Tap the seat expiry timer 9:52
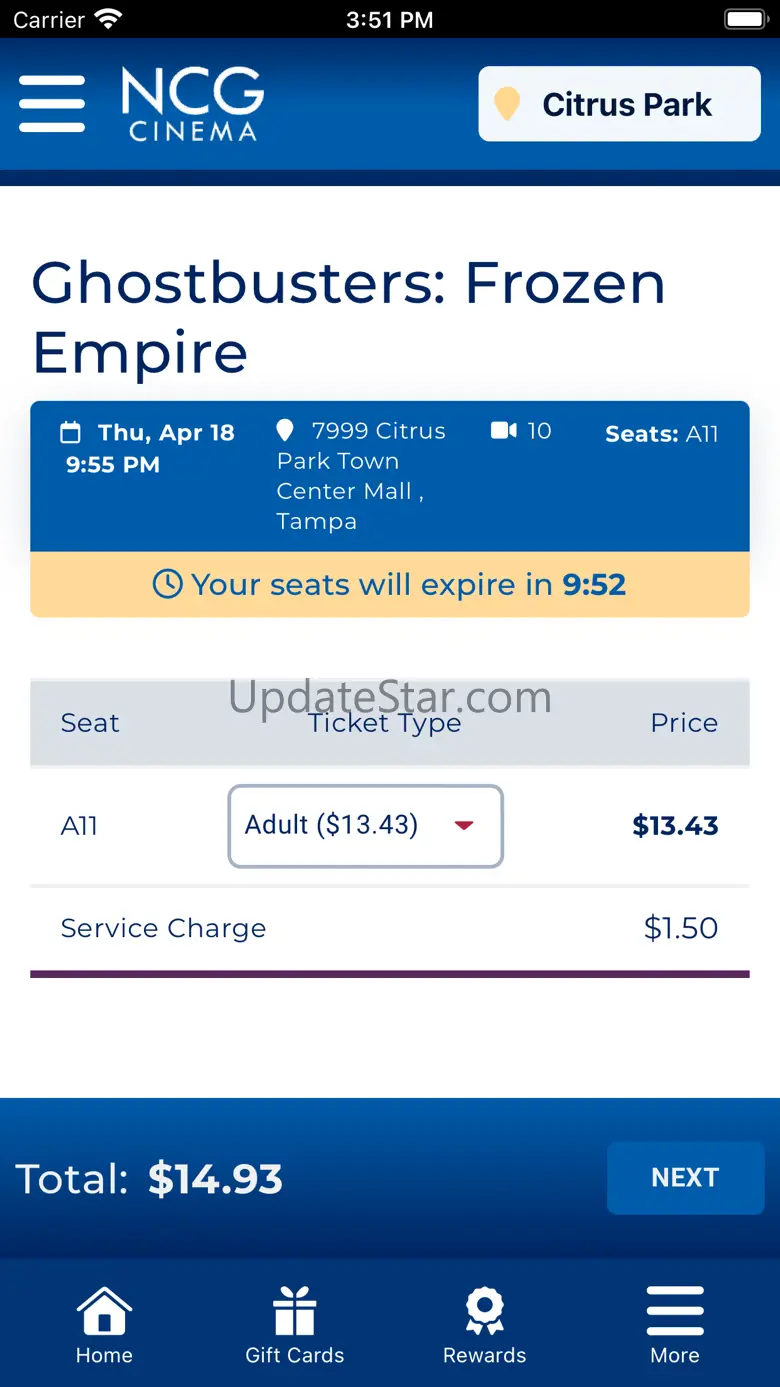780x1387 pixels. tap(594, 584)
